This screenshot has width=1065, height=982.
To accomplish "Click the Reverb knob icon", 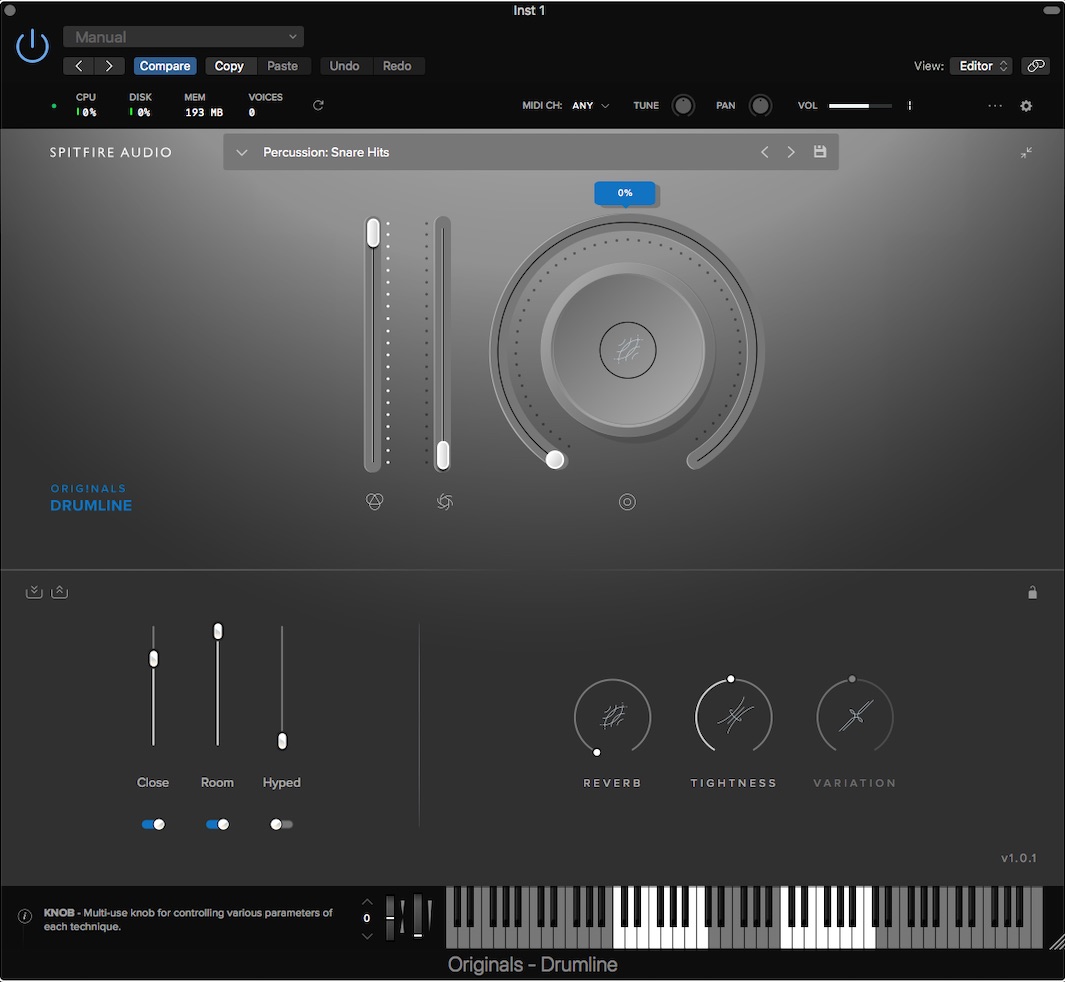I will (x=612, y=717).
